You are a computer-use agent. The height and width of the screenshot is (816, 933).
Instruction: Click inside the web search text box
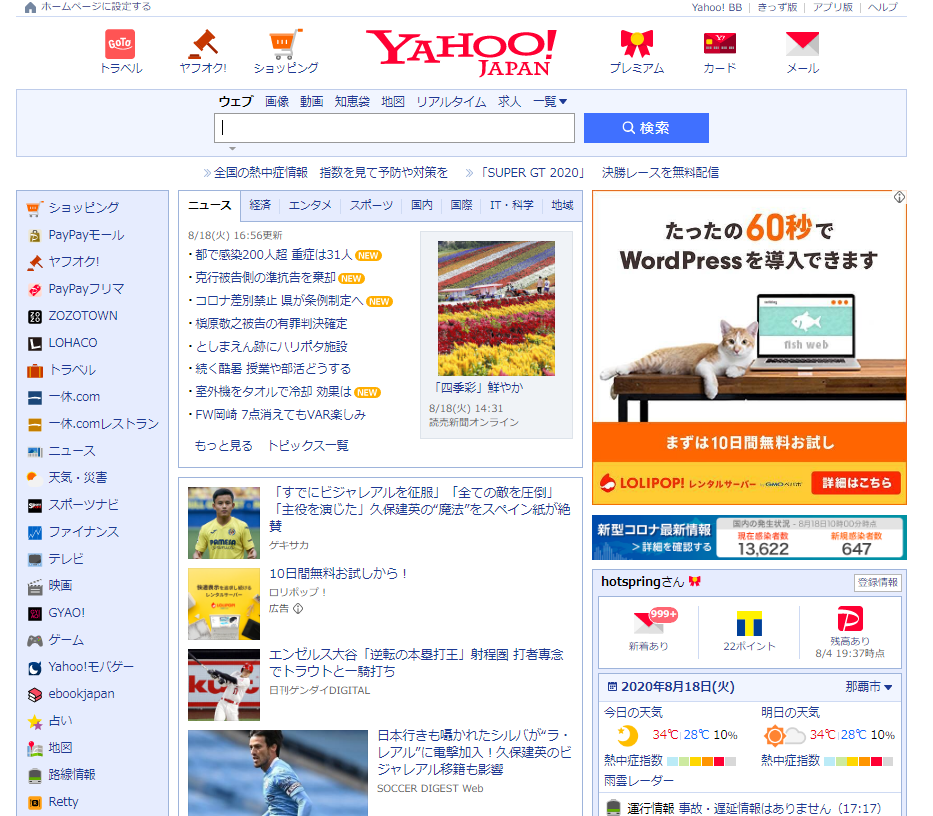tap(395, 128)
